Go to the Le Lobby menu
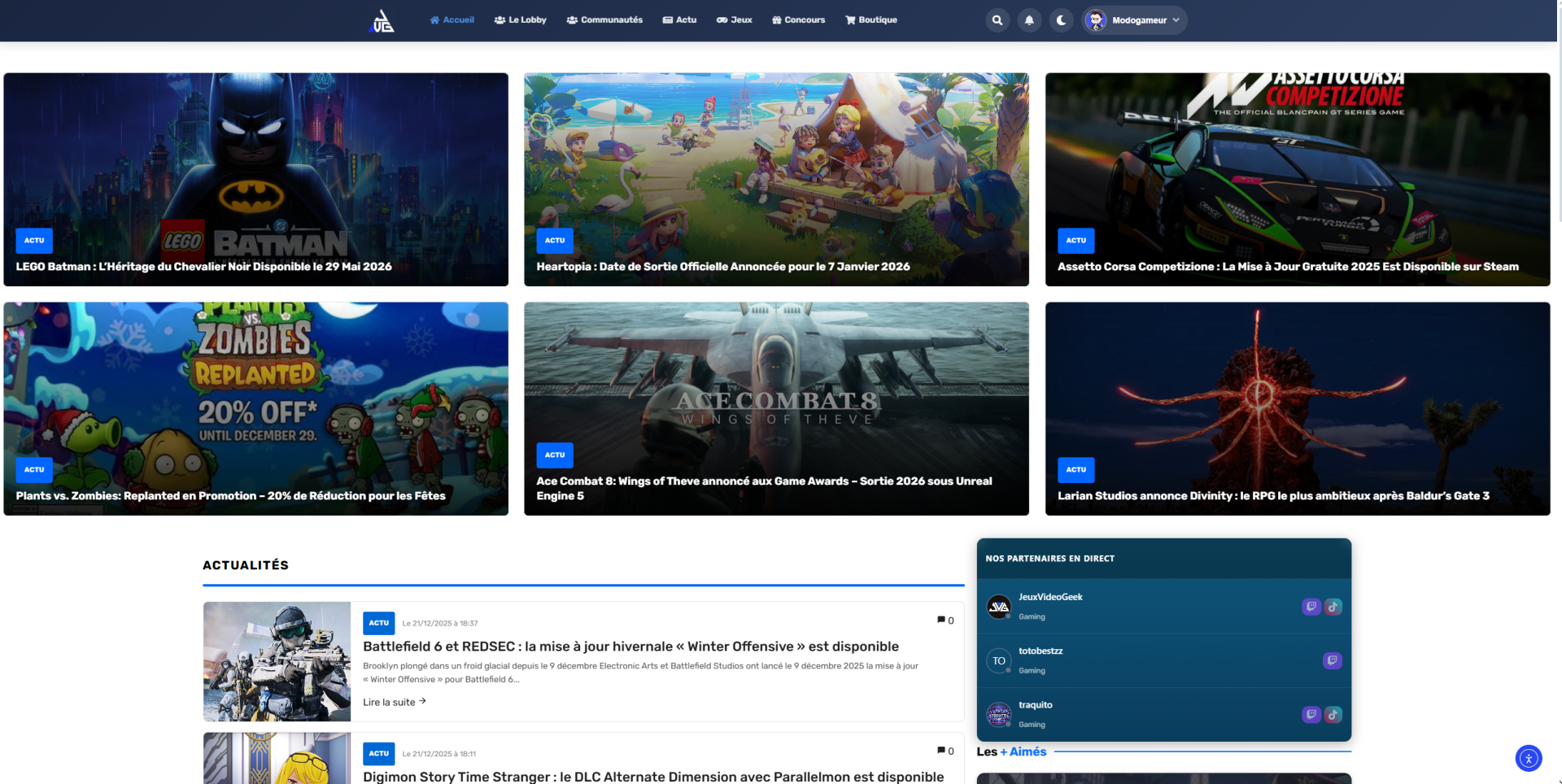Image resolution: width=1562 pixels, height=784 pixels. pos(520,20)
